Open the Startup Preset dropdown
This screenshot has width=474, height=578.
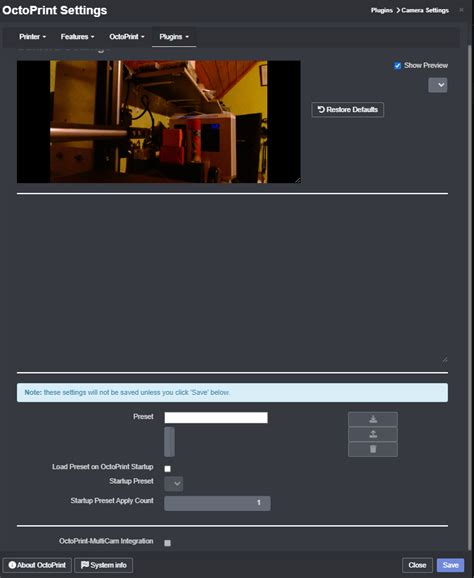pyautogui.click(x=174, y=483)
